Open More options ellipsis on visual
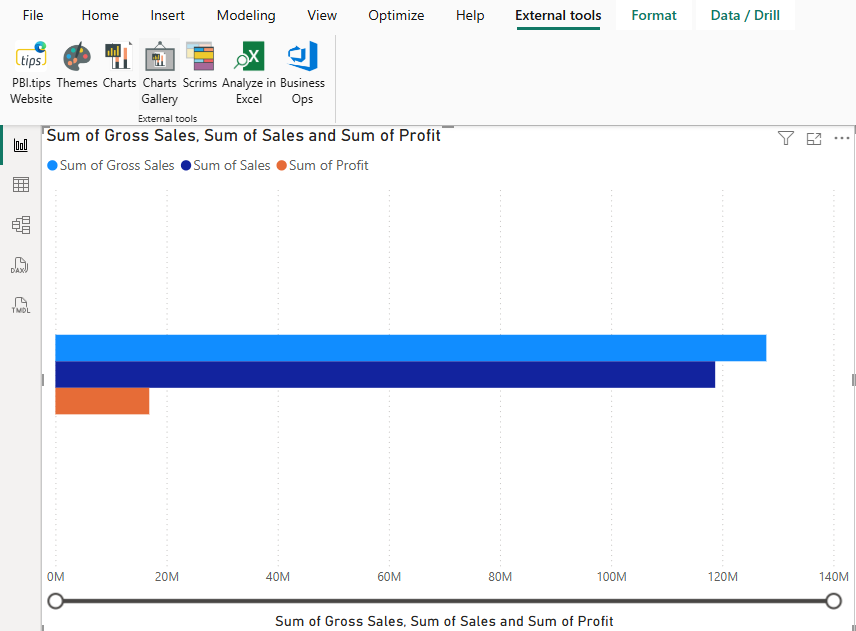Viewport: 856px width, 631px height. pos(842,139)
